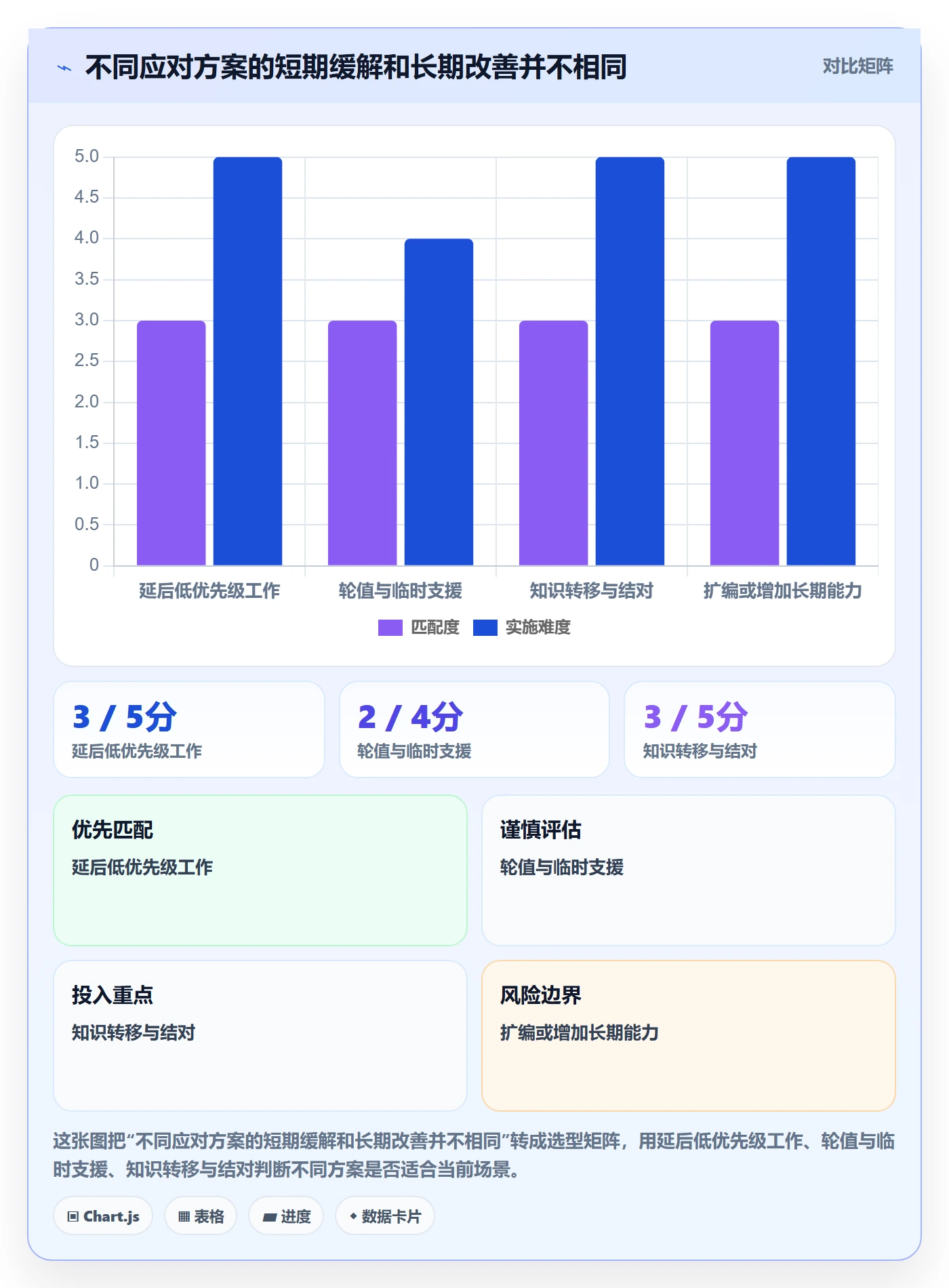Screen dimensions: 949x1288
Task: Open the 投入重点 card
Action: pyautogui.click(x=260, y=1036)
